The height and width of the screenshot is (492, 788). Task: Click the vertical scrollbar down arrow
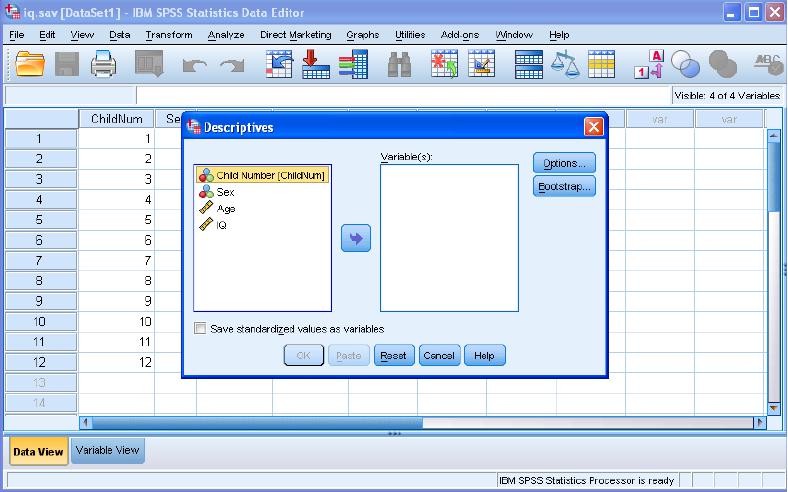point(774,408)
